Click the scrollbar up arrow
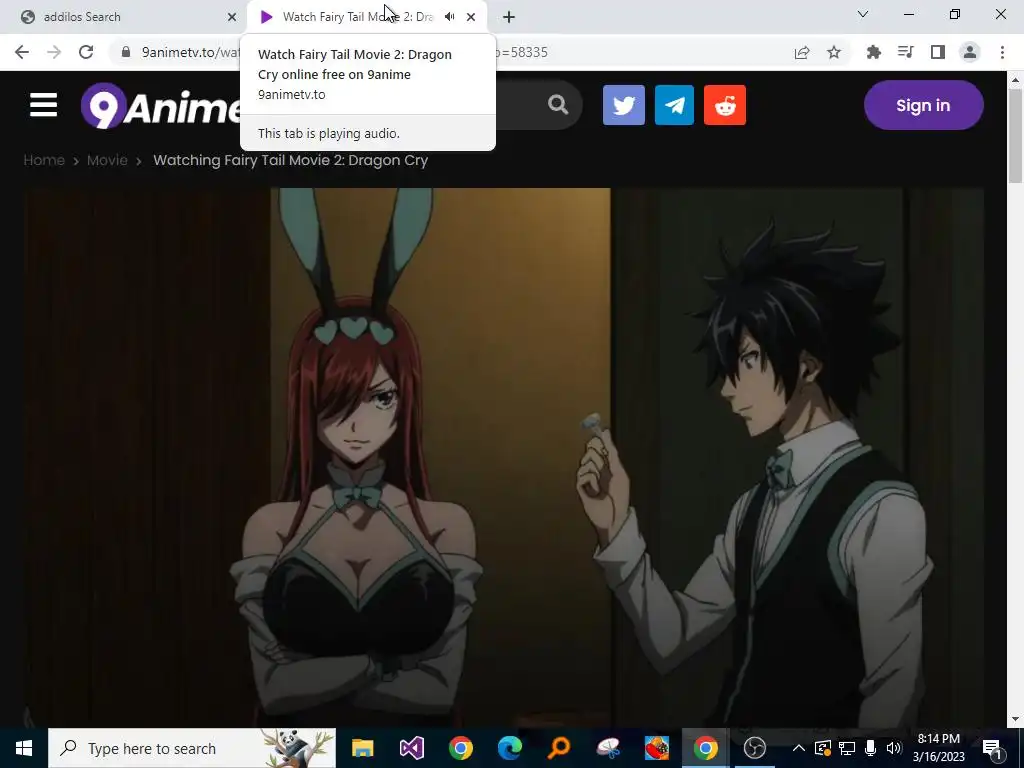This screenshot has height=768, width=1024. click(1015, 80)
